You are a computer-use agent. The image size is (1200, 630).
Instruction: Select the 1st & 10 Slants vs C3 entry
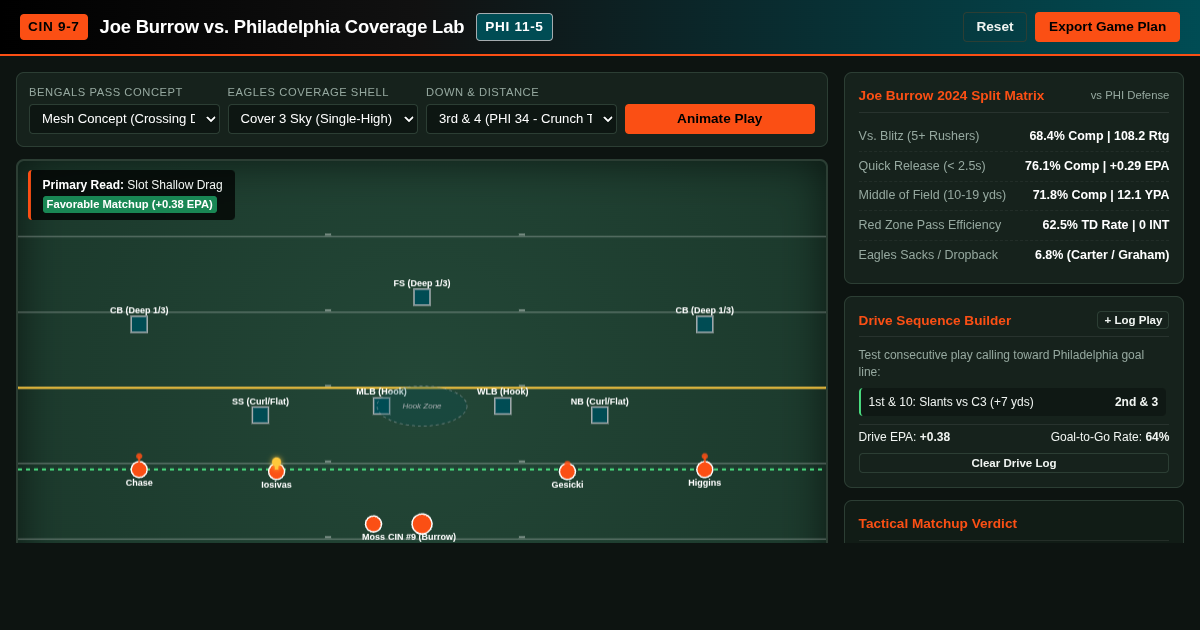tap(1012, 402)
